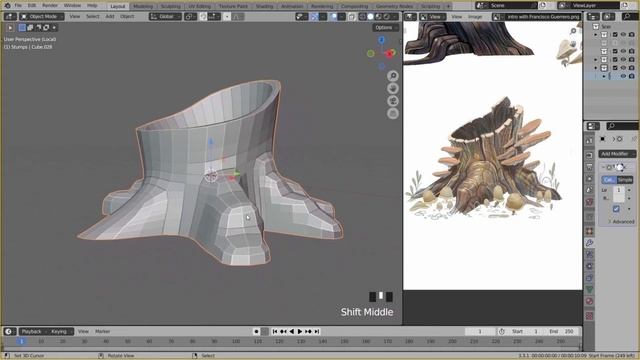Open the Playback dropdown in timeline
The width and height of the screenshot is (640, 360).
33,331
